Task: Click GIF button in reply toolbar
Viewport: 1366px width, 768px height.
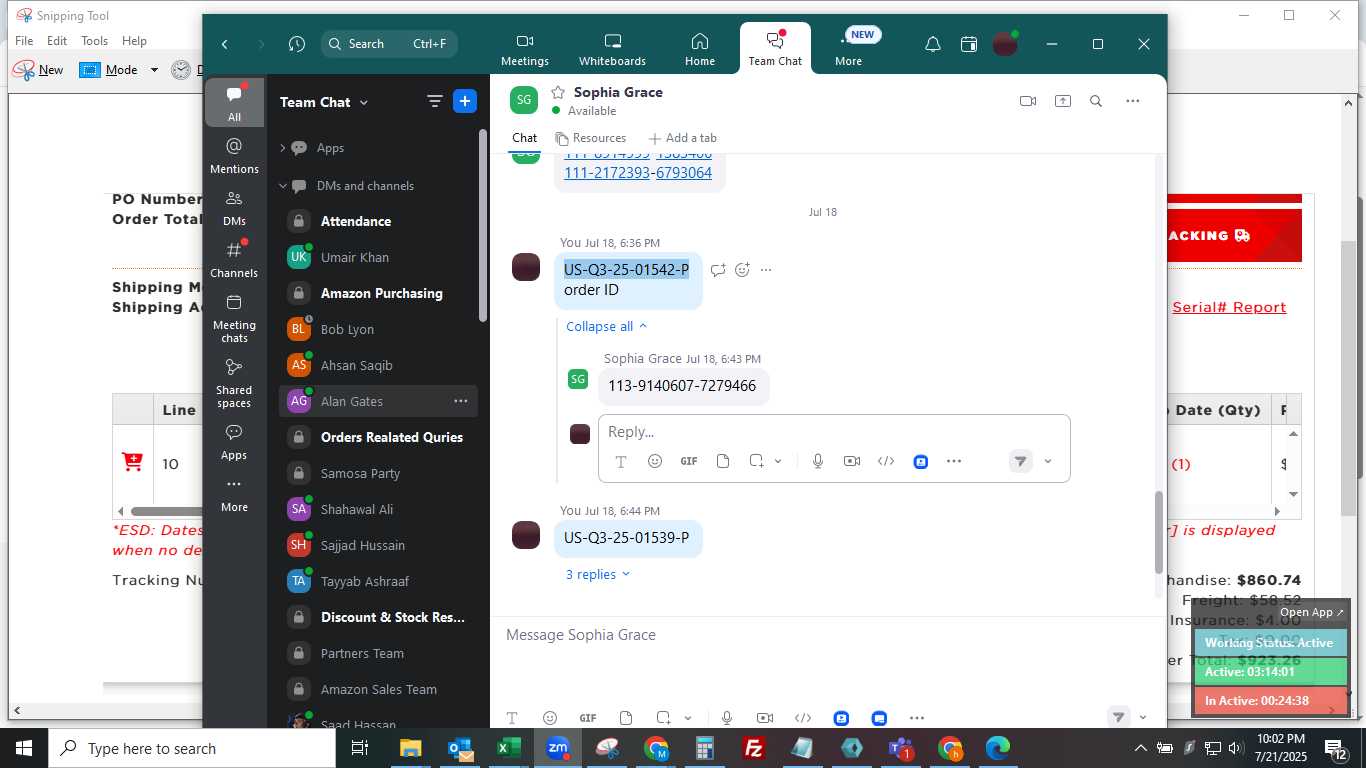Action: pos(689,461)
